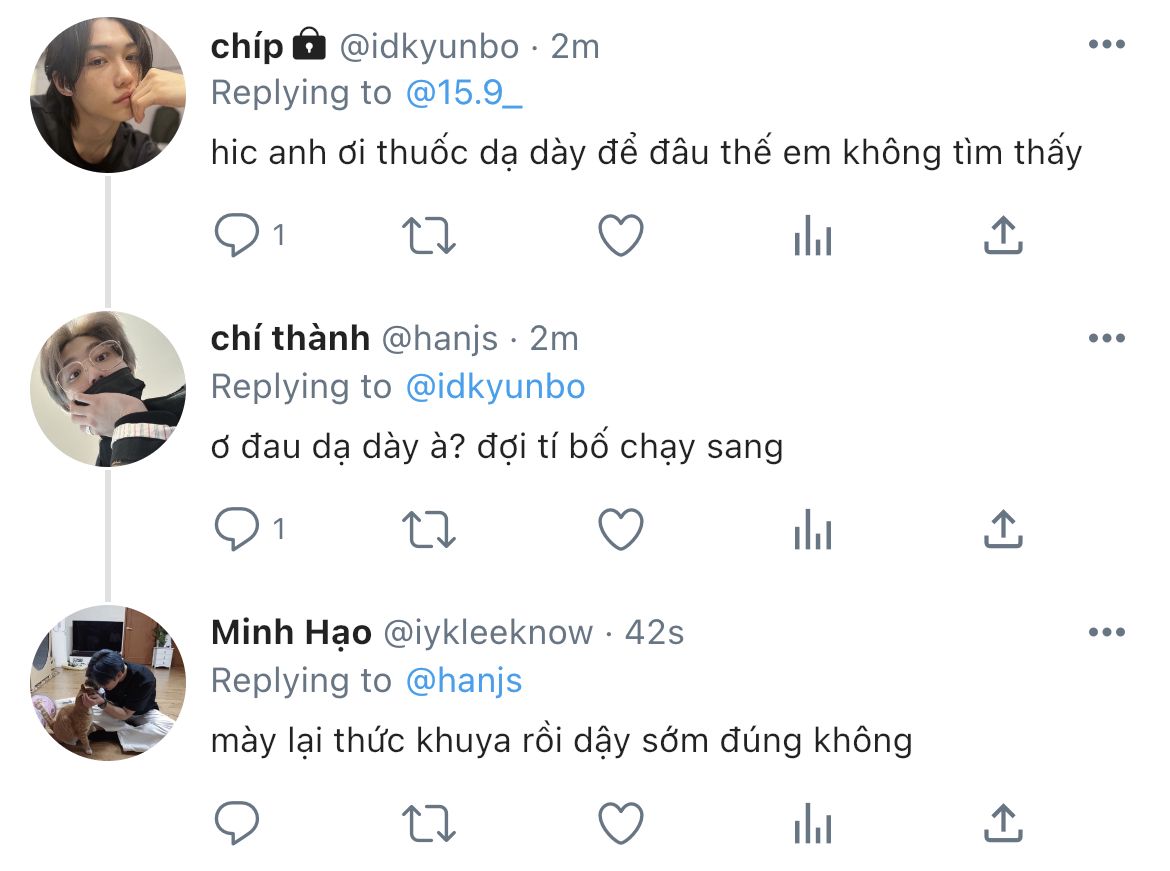Retweet chíp's tweet
Screen dimensions: 1170x871
[428, 236]
